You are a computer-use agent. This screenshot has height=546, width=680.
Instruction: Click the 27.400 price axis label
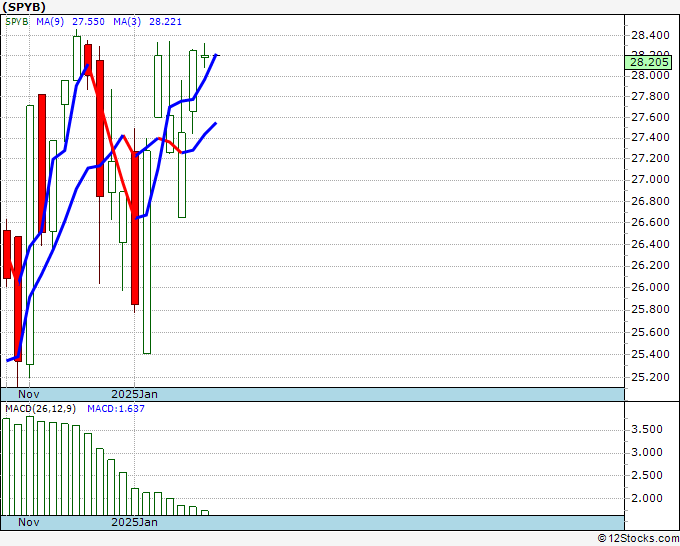pos(650,137)
